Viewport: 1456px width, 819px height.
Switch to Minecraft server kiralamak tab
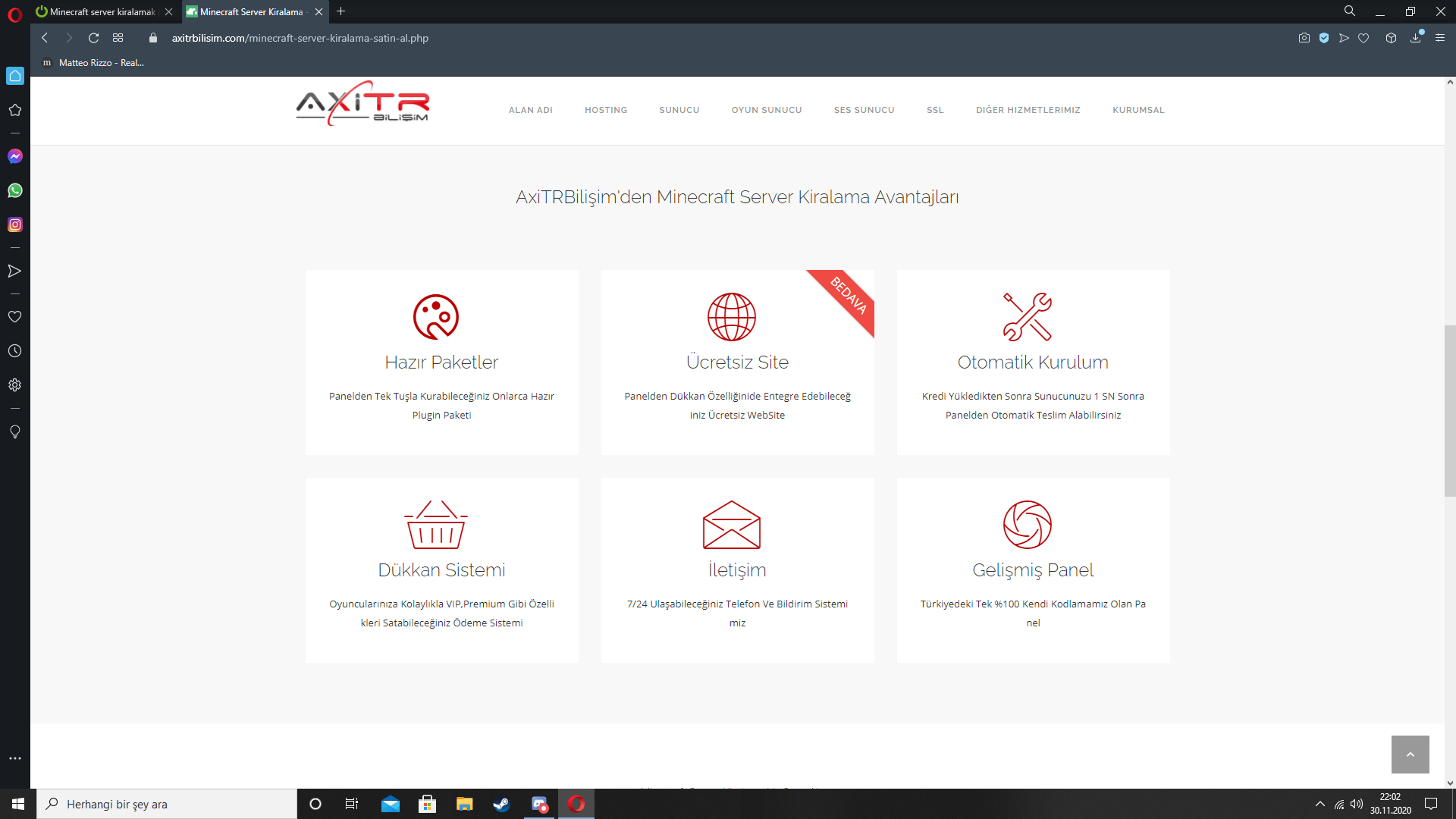(x=102, y=12)
